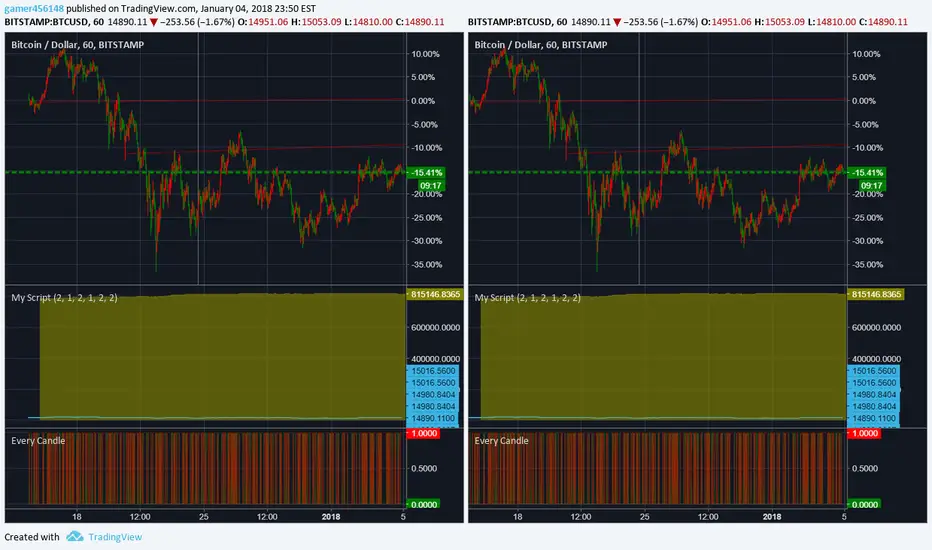Click the C:14890.11 close value in the right header
The image size is (932, 550).
(x=883, y=22)
